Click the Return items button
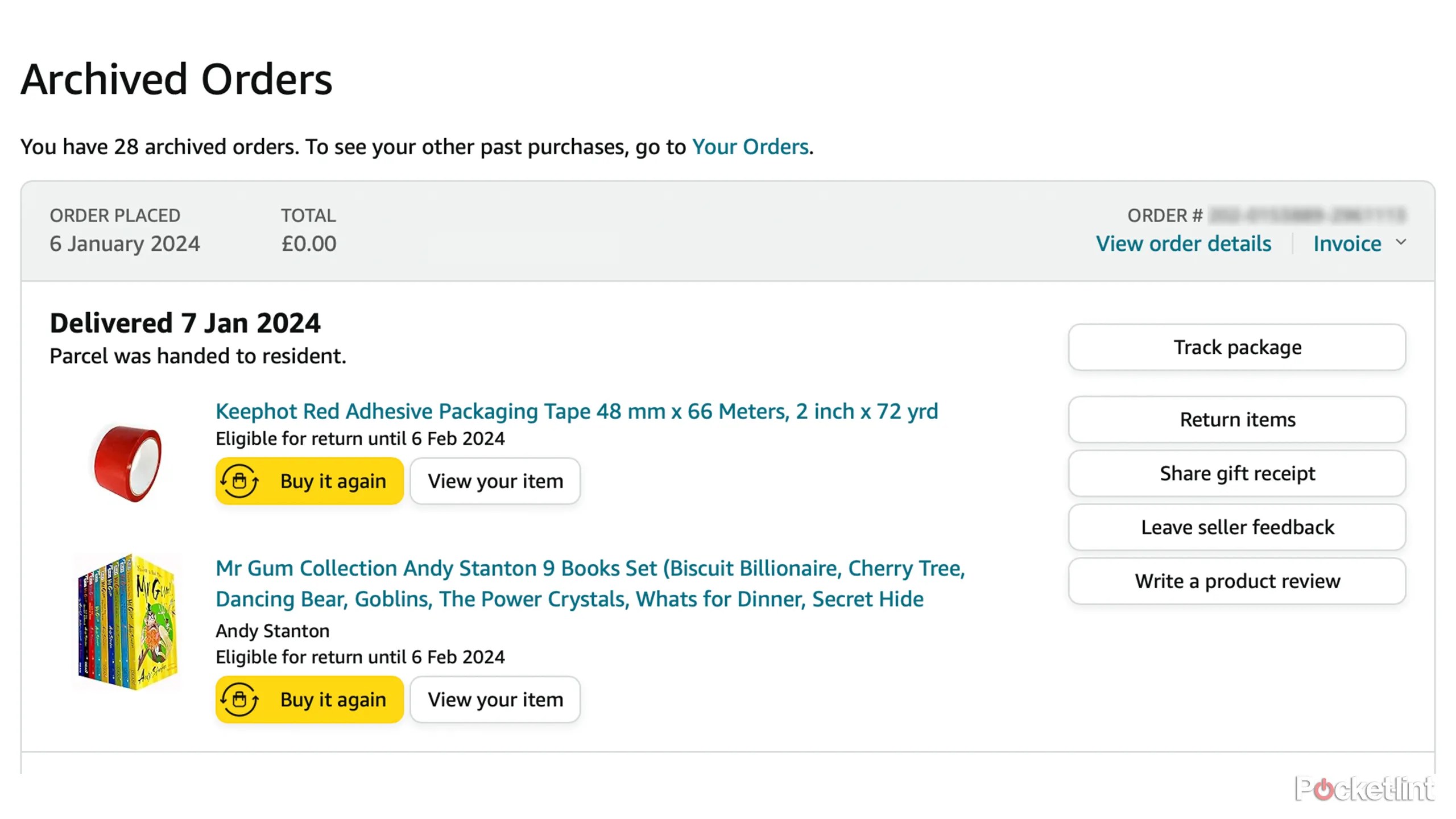The image size is (1456, 819). point(1237,420)
